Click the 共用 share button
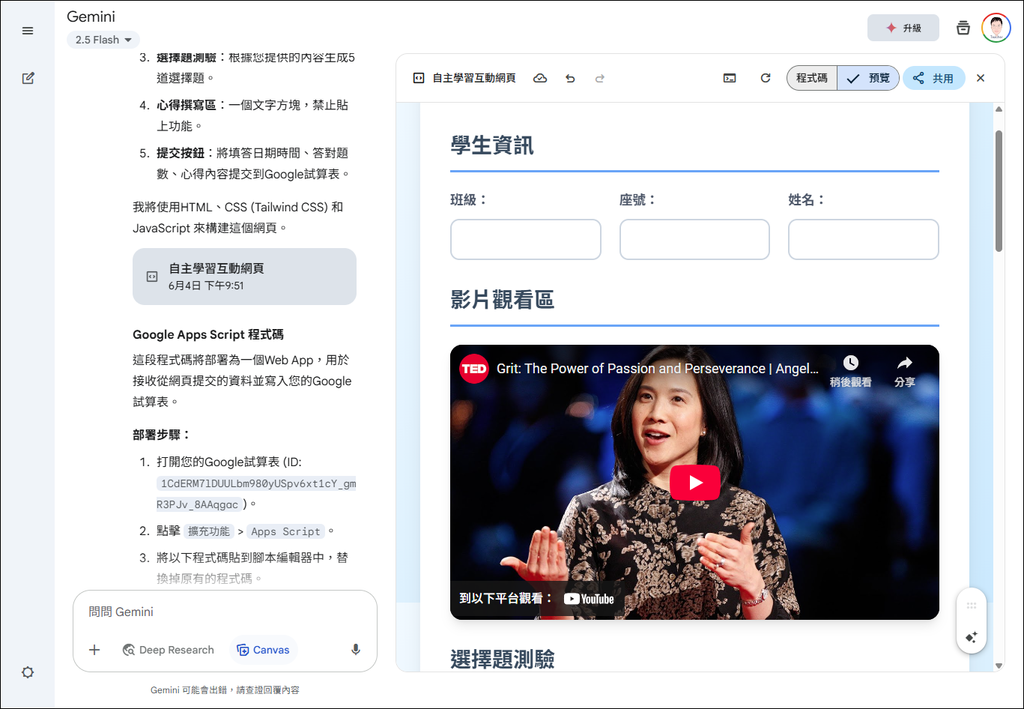The height and width of the screenshot is (709, 1024). pyautogui.click(x=933, y=78)
